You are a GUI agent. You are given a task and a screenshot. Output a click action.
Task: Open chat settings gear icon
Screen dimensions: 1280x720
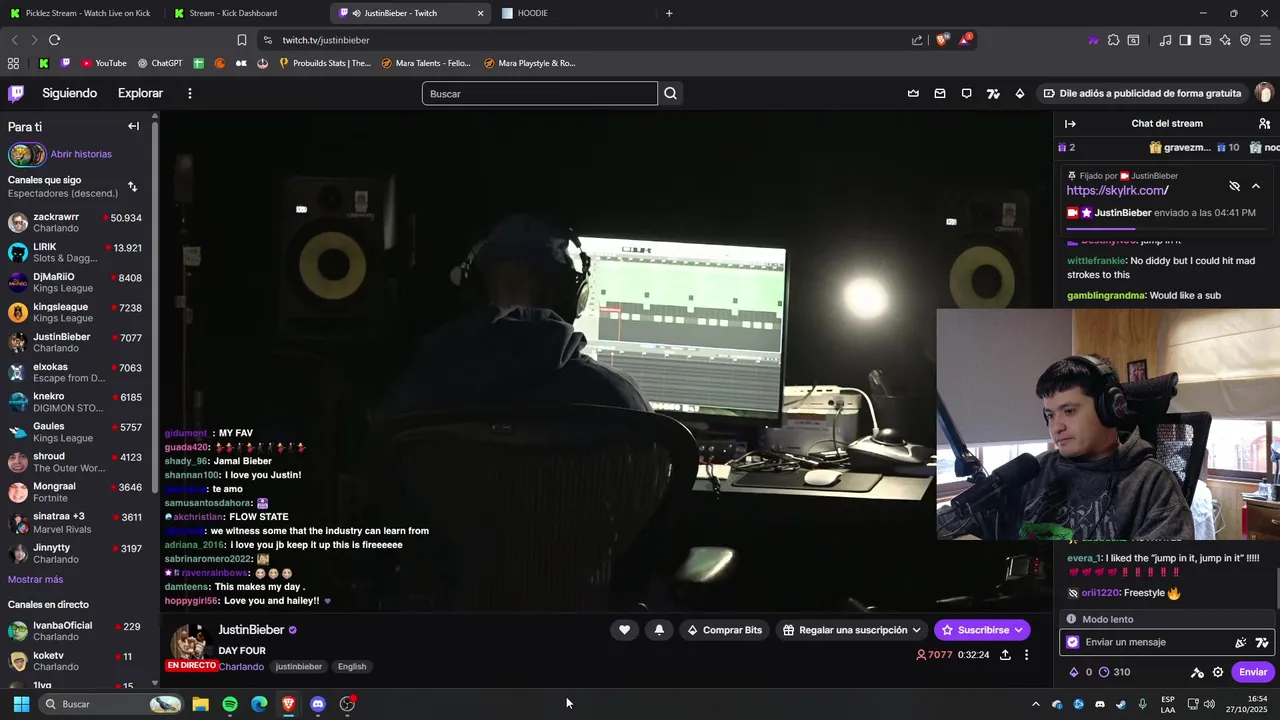click(1218, 672)
